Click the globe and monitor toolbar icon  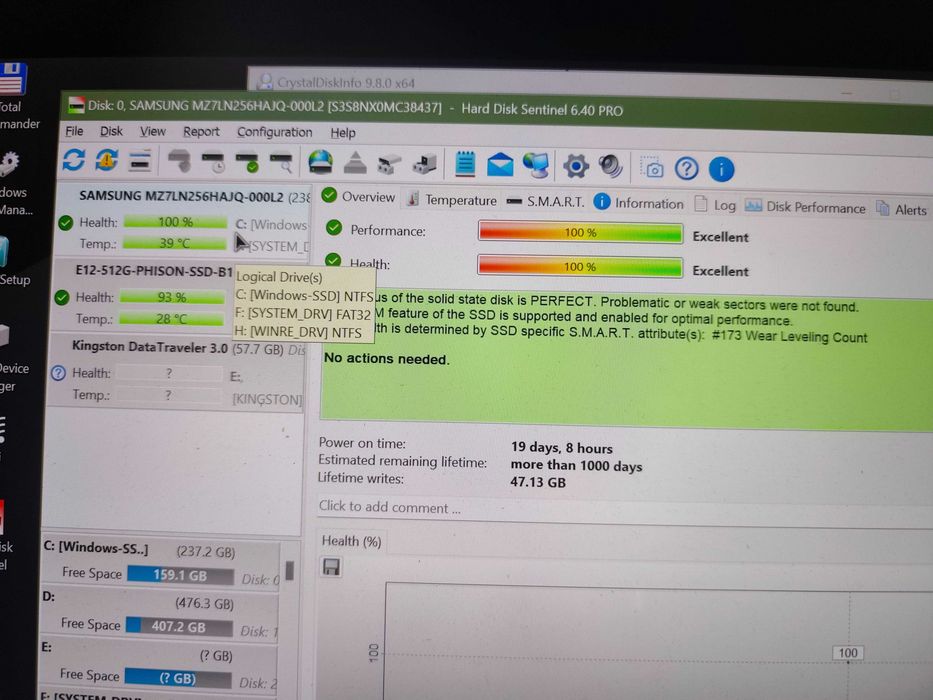(x=536, y=165)
